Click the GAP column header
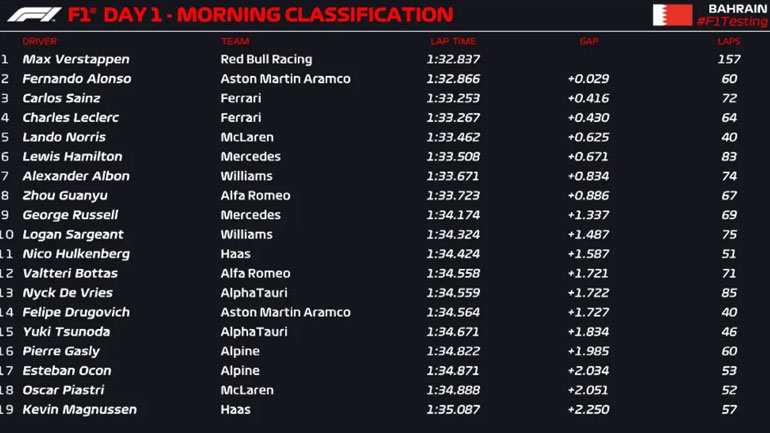770x433 pixels. coord(588,42)
